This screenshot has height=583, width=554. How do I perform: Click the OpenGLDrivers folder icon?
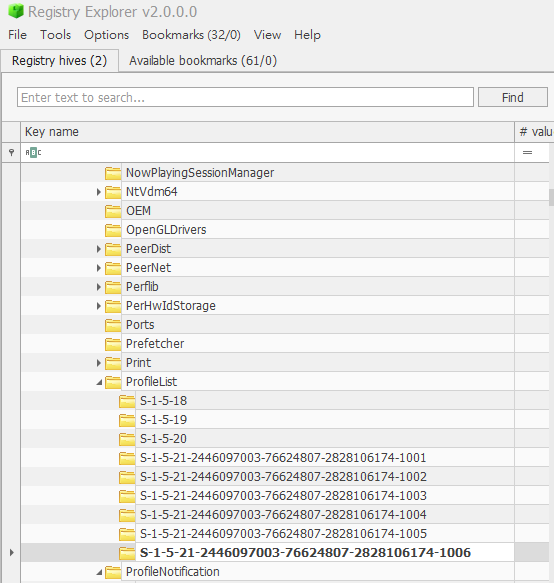pyautogui.click(x=113, y=230)
